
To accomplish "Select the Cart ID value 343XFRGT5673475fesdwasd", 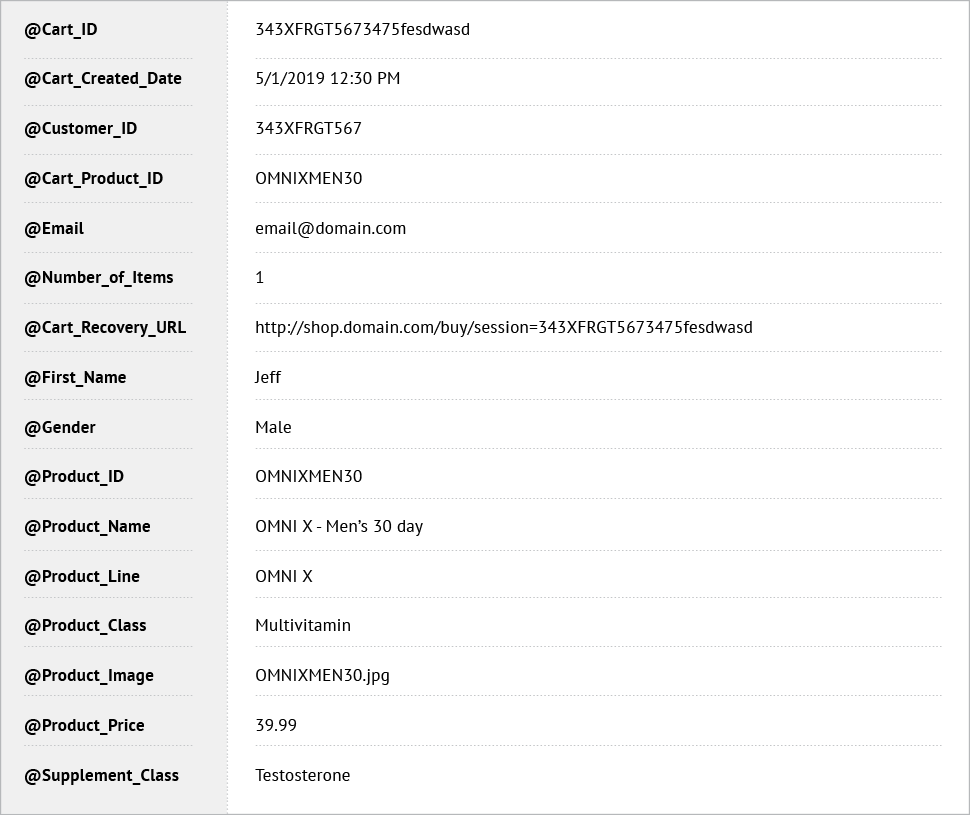I will click(x=363, y=29).
